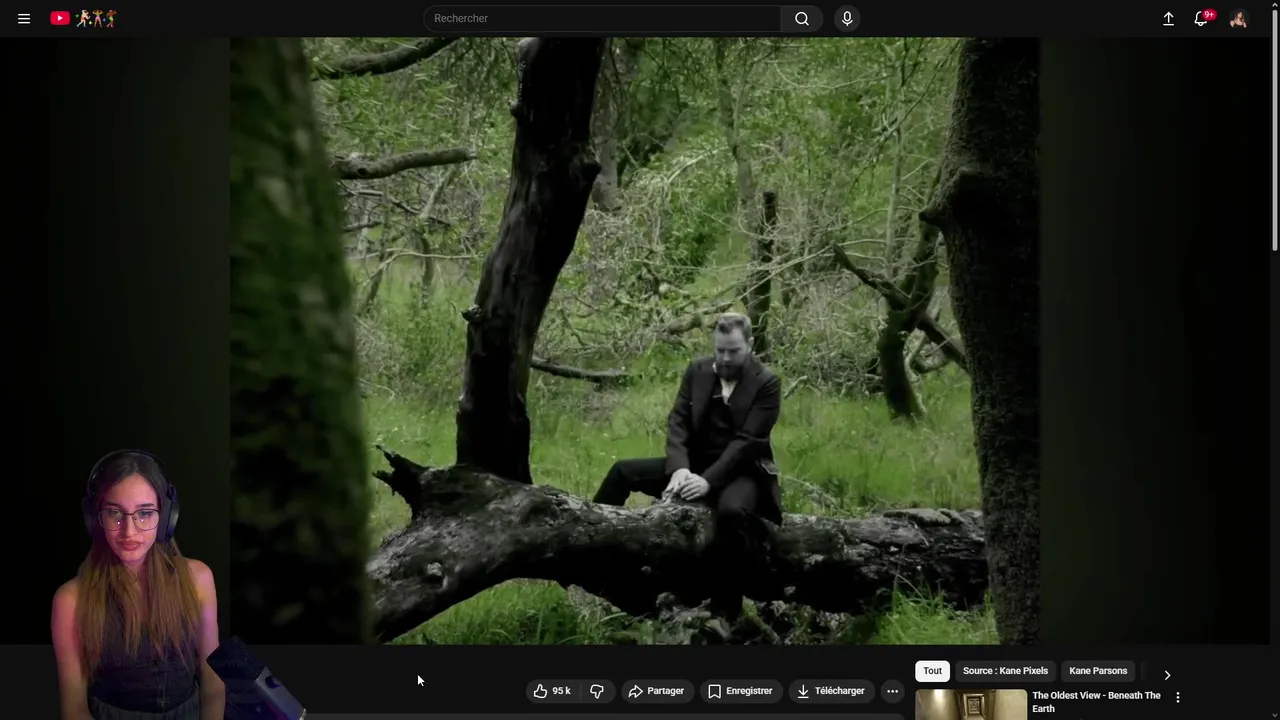Image resolution: width=1280 pixels, height=720 pixels.
Task: Select the Kane Parsons chip
Action: click(x=1098, y=671)
